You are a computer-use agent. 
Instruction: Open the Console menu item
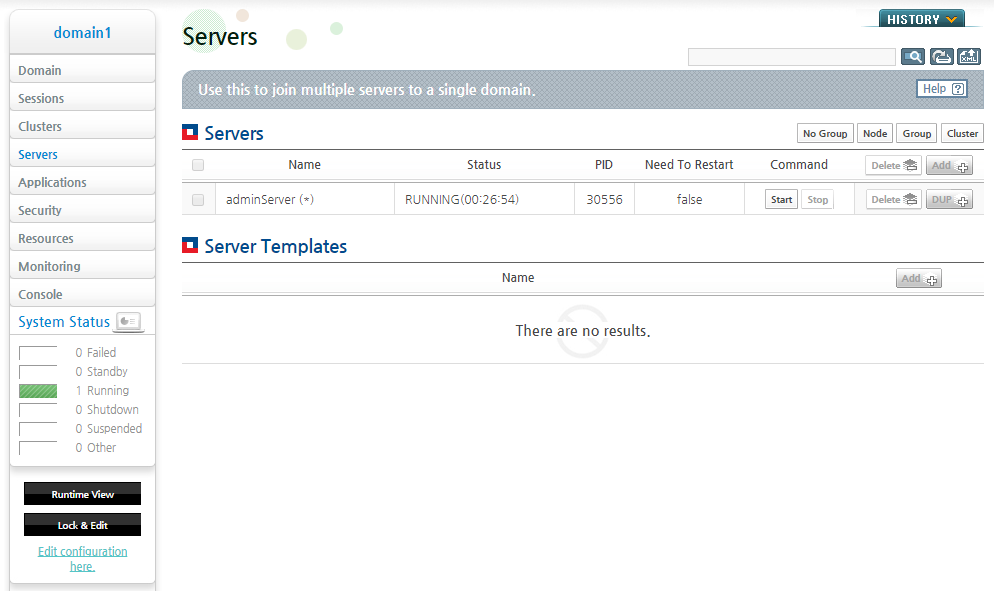tap(82, 294)
